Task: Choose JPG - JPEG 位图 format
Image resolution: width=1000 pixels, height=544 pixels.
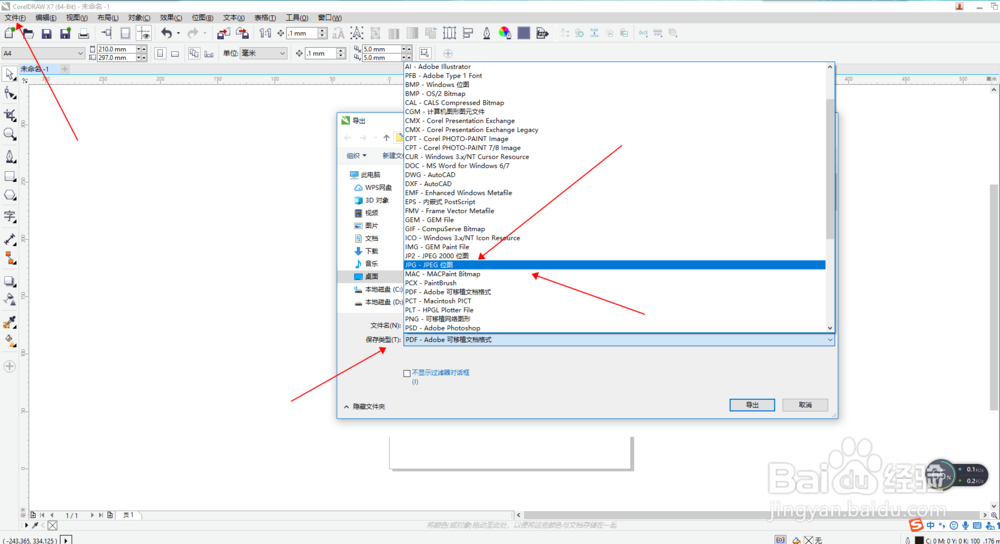Action: [x=615, y=265]
